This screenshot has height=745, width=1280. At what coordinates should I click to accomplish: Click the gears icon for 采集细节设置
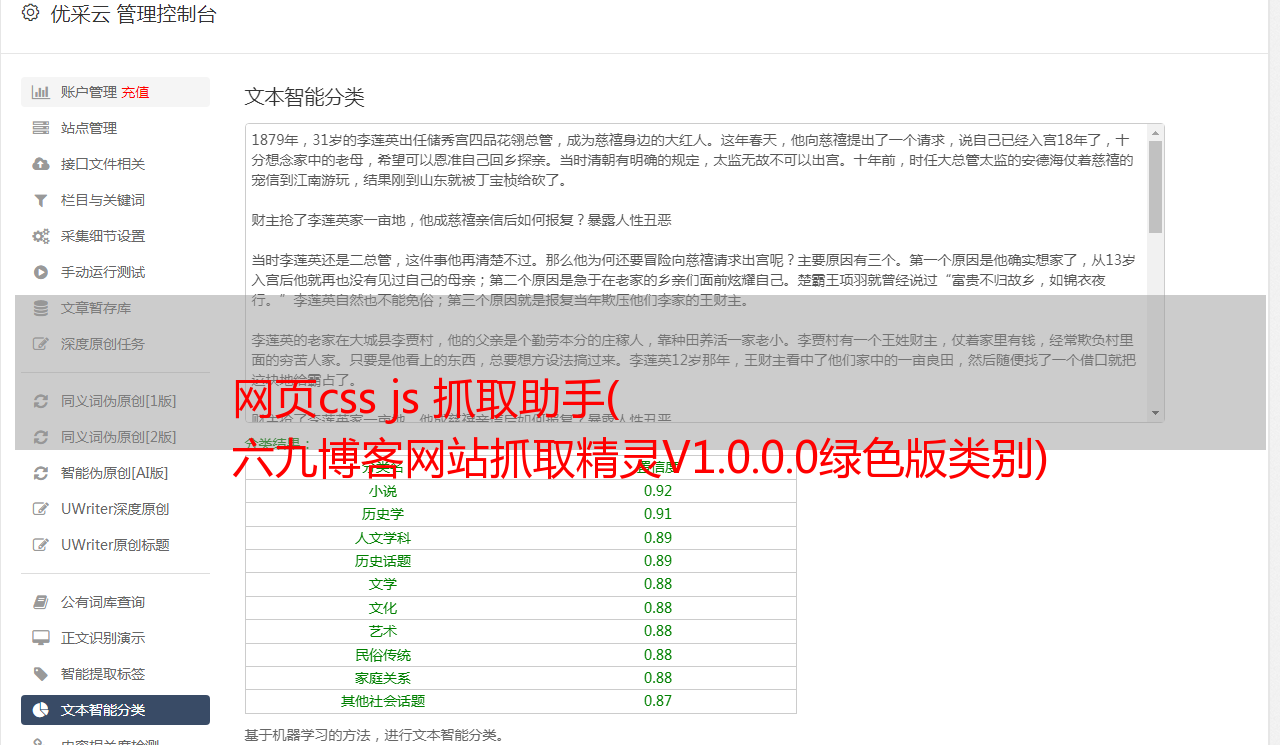(x=41, y=236)
